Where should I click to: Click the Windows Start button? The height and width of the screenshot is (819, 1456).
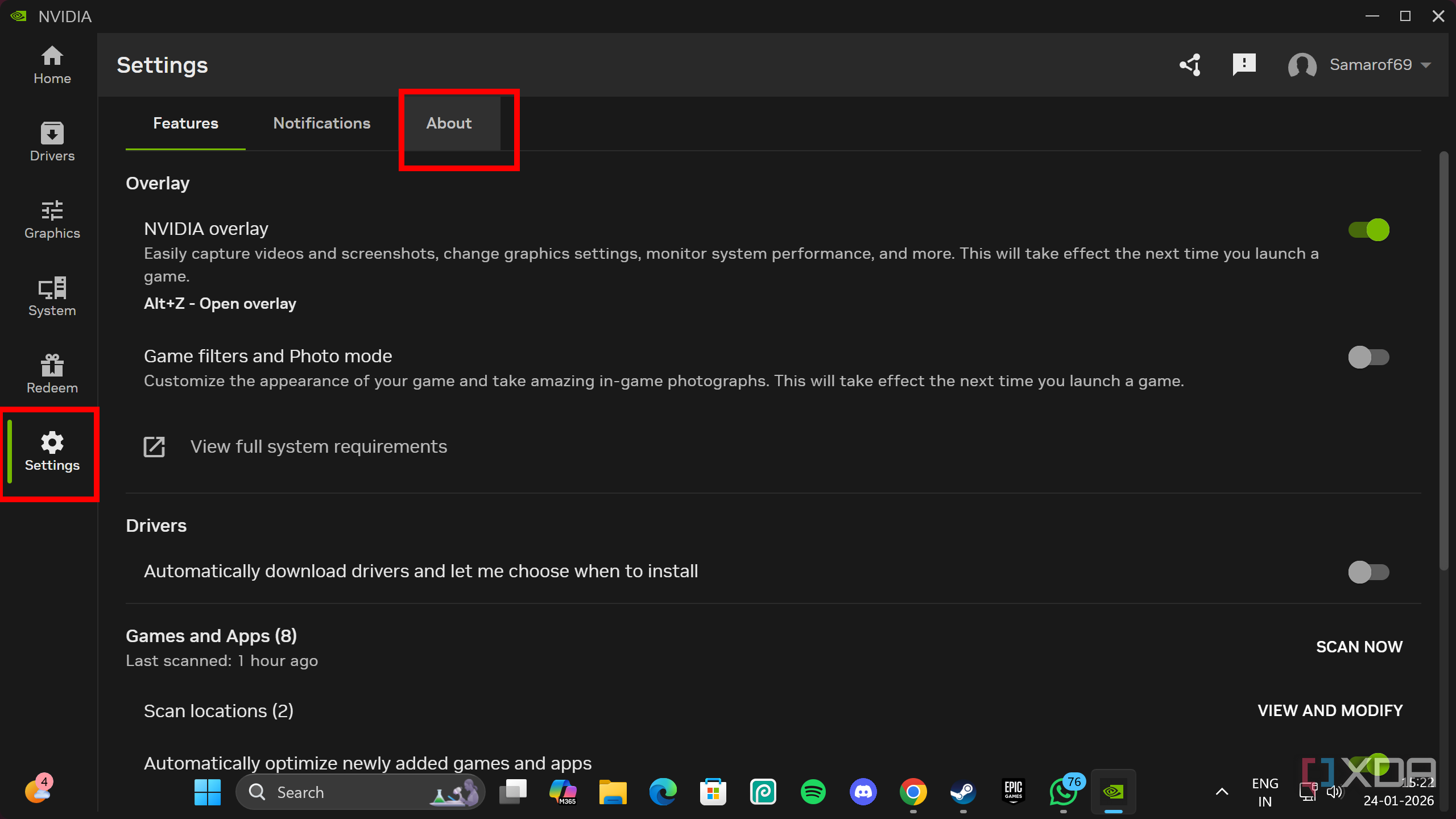[x=207, y=792]
